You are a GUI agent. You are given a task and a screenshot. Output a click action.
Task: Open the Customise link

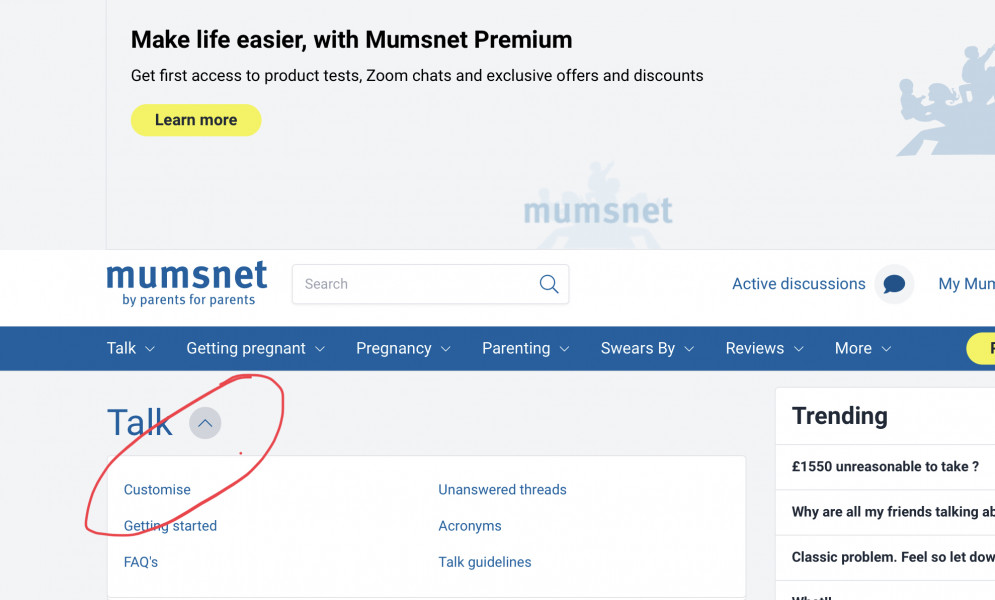tap(157, 490)
